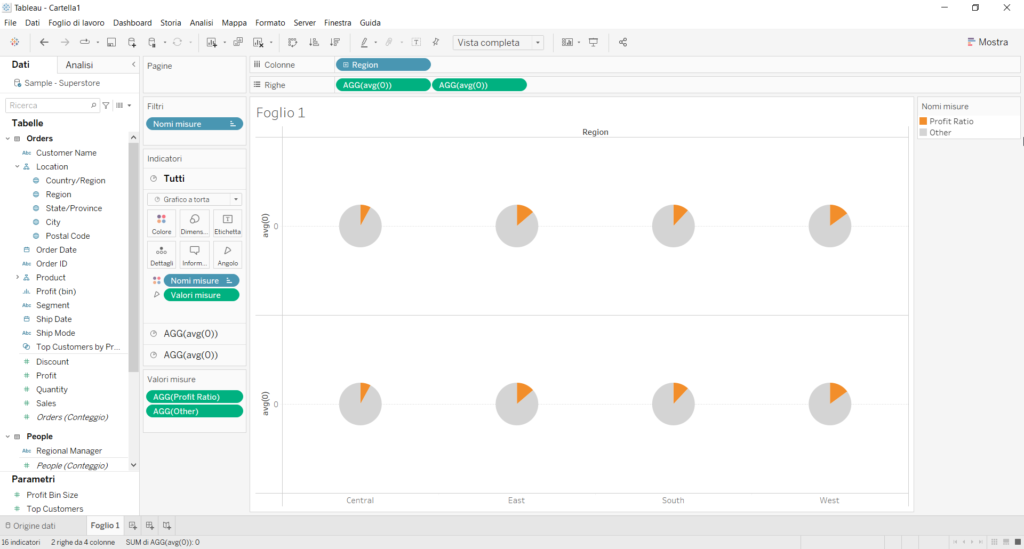
Task: Select the Discount measure field
Action: (x=52, y=362)
